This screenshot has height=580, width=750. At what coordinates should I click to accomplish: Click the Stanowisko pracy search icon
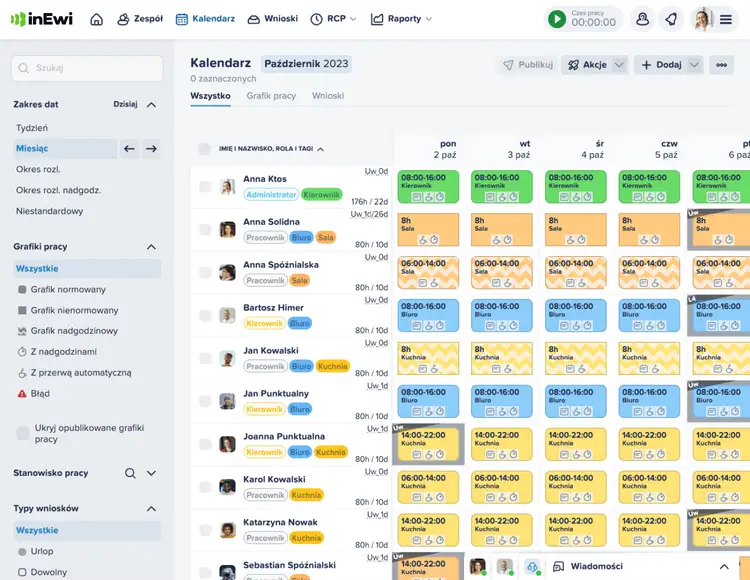click(130, 473)
